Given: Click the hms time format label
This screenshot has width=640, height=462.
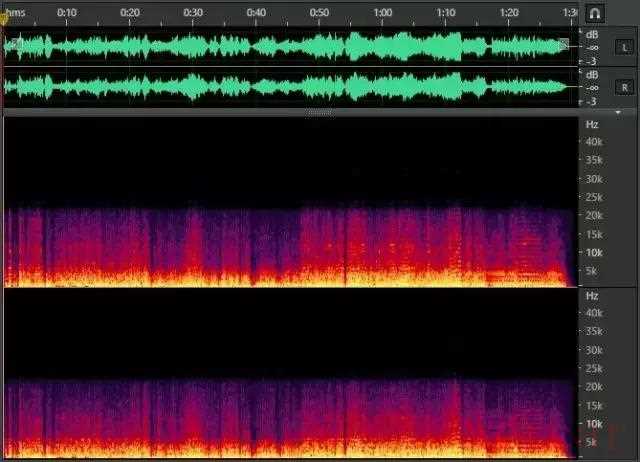Looking at the screenshot, I should (x=14, y=13).
